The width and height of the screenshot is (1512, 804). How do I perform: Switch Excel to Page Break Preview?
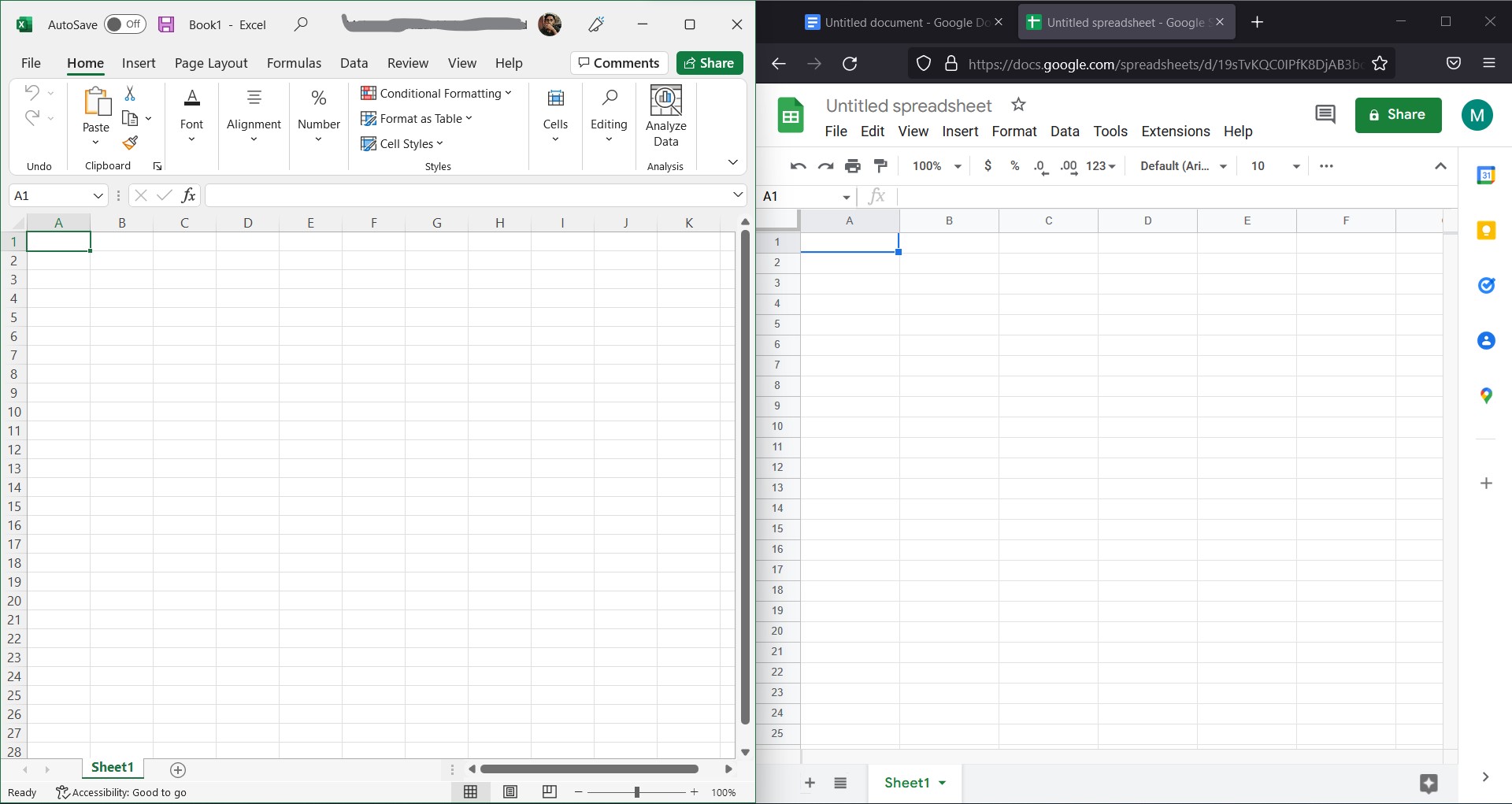(x=550, y=792)
